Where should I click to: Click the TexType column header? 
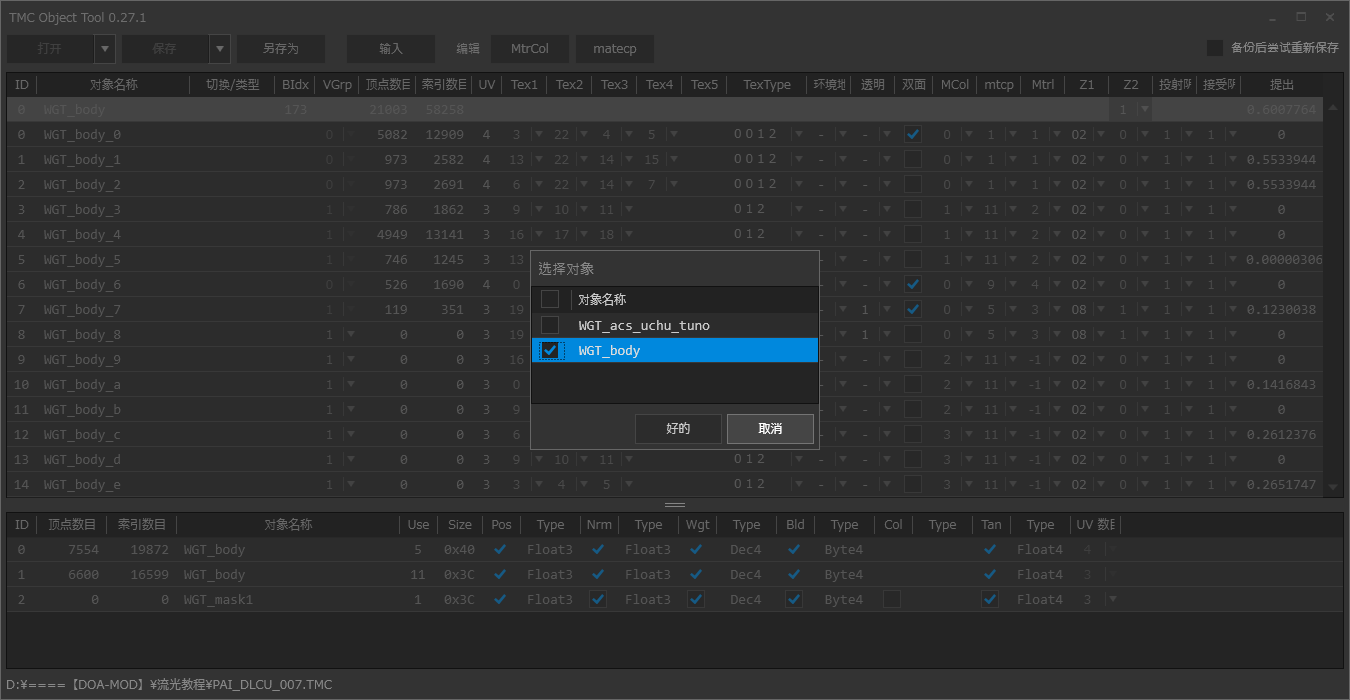click(767, 85)
